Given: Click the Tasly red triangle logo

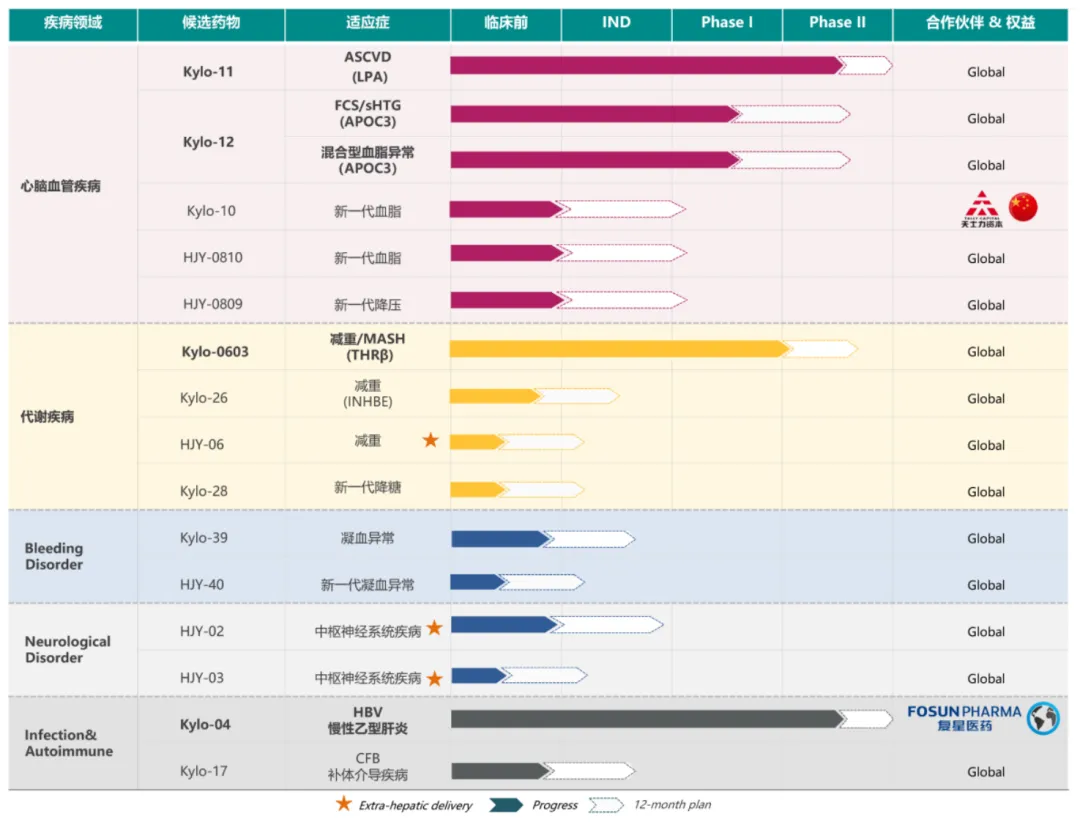Looking at the screenshot, I should coord(980,208).
